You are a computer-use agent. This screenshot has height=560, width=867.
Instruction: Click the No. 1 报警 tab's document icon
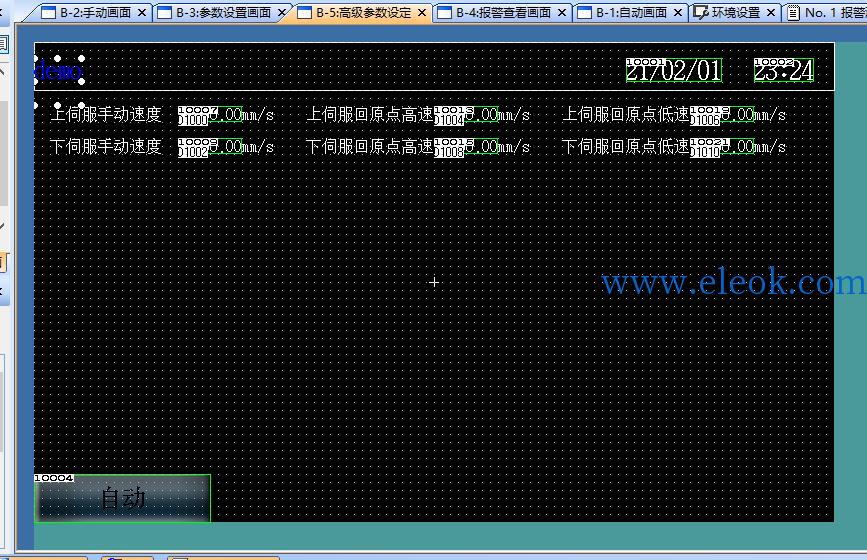tap(793, 12)
